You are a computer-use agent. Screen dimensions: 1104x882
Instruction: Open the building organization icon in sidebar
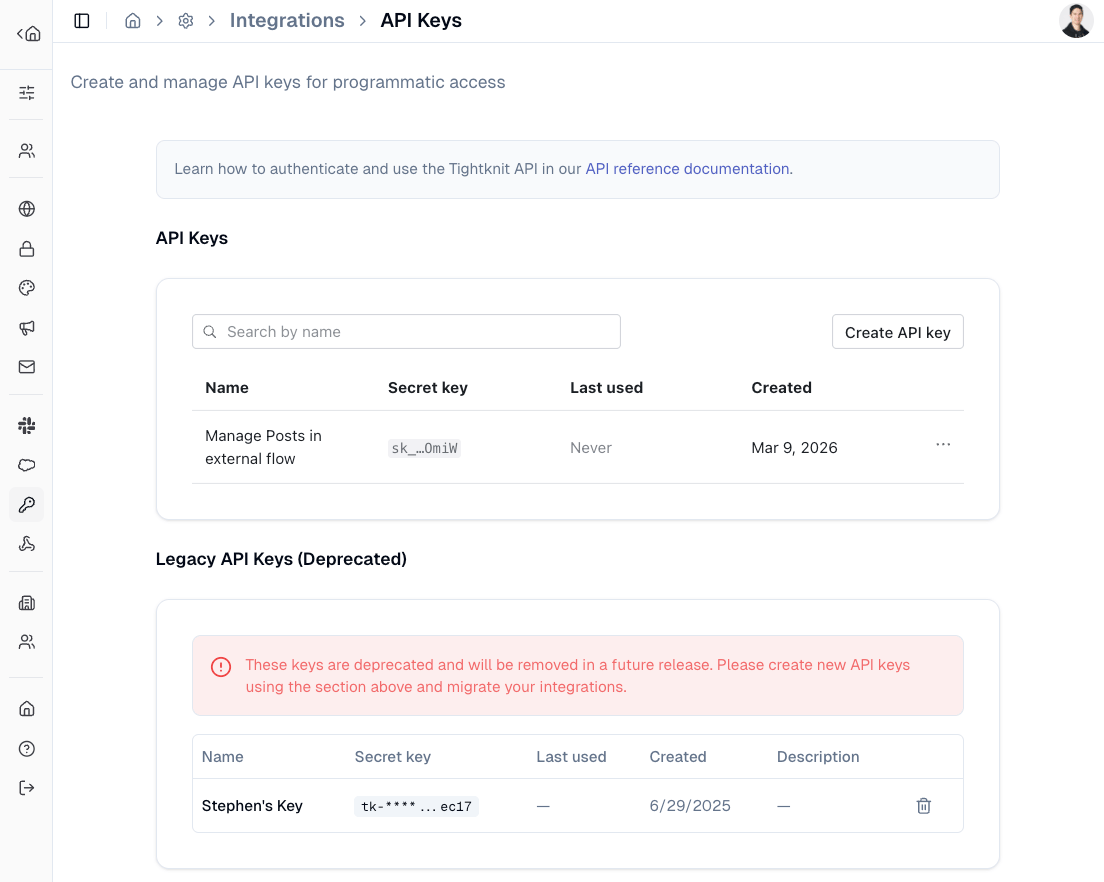(x=27, y=603)
